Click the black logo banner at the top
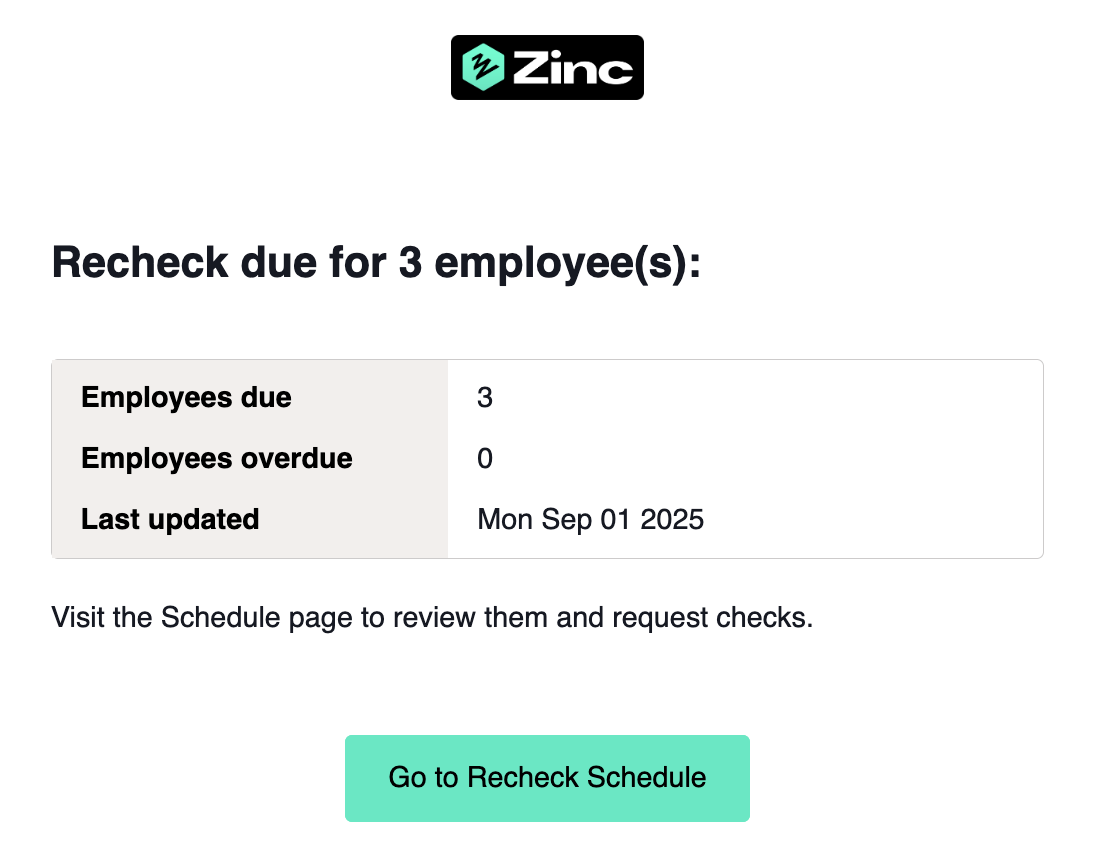Viewport: 1110px width, 846px height. tap(547, 67)
